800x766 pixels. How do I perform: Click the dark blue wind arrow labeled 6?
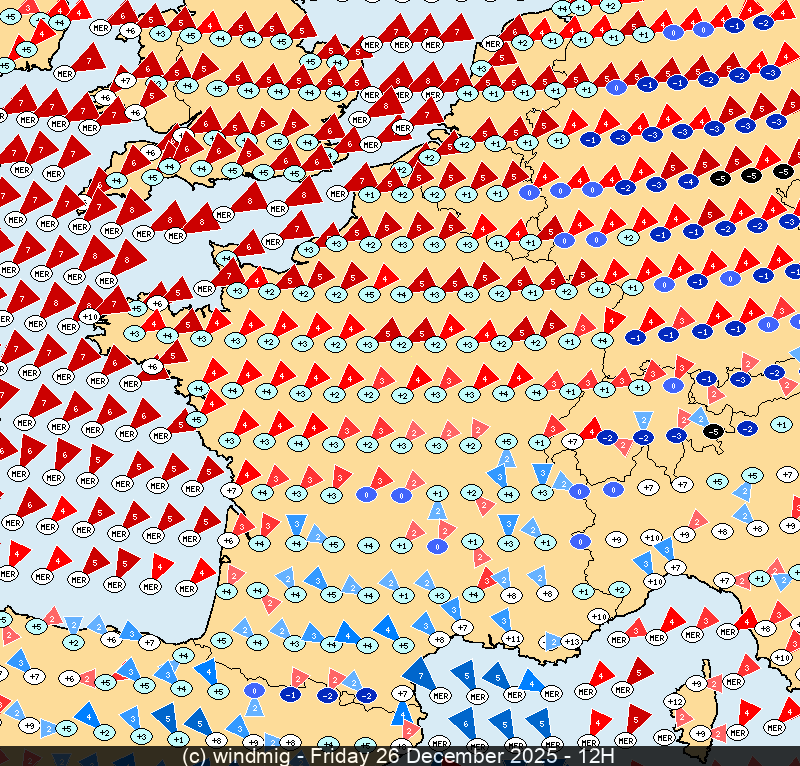463,720
